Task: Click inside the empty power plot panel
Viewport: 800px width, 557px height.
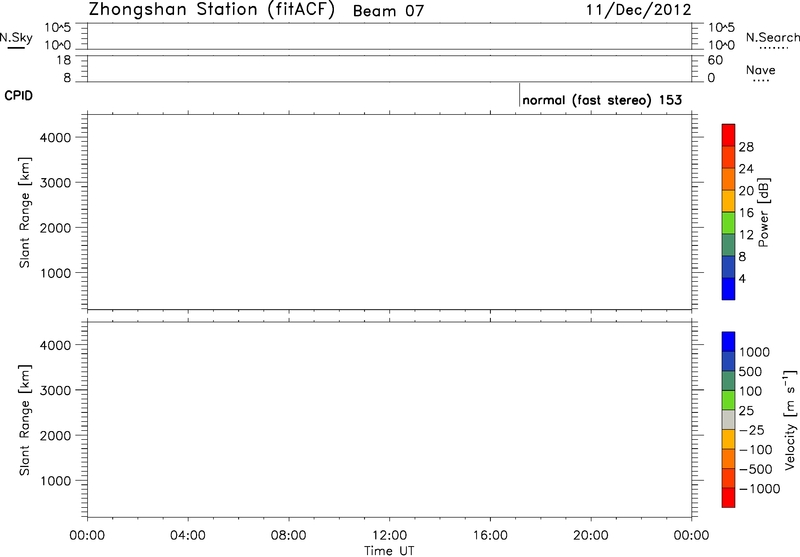Action: [389, 211]
